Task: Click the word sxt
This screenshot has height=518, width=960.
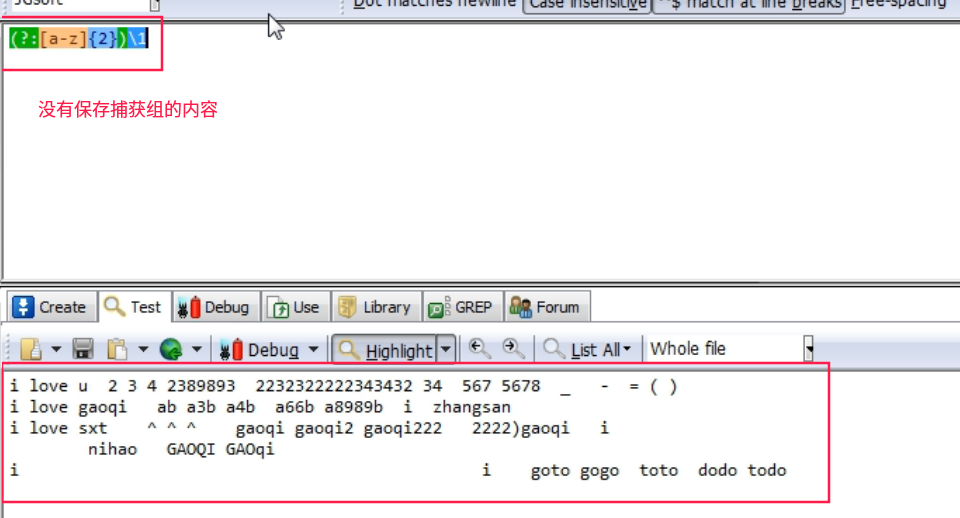Action: pos(92,428)
